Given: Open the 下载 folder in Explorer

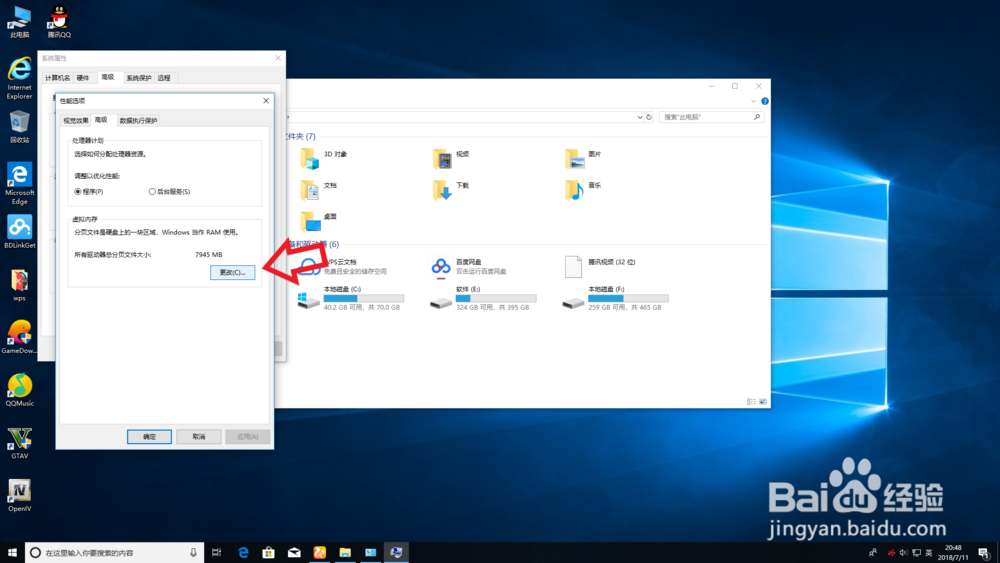Looking at the screenshot, I should pyautogui.click(x=452, y=189).
